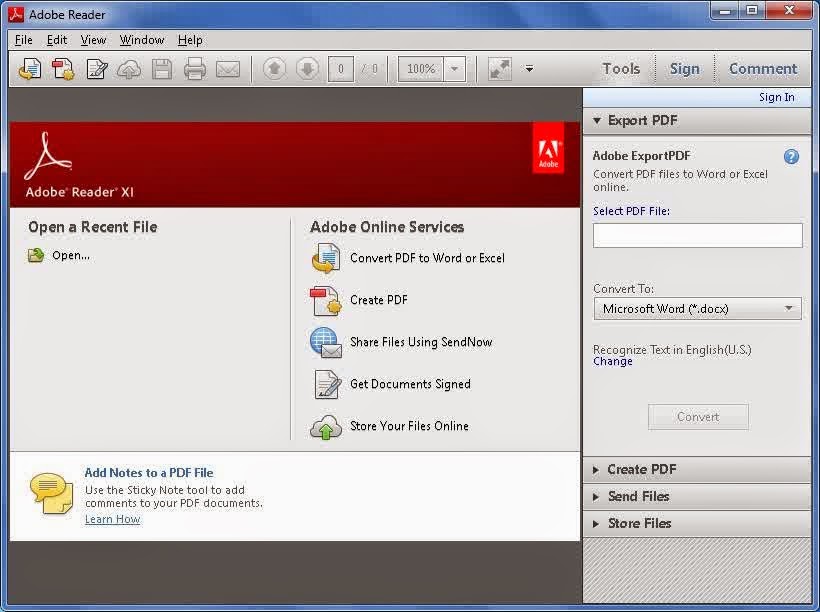Click Add Notes to a PDF File heading
Image resolution: width=820 pixels, height=612 pixels.
149,472
